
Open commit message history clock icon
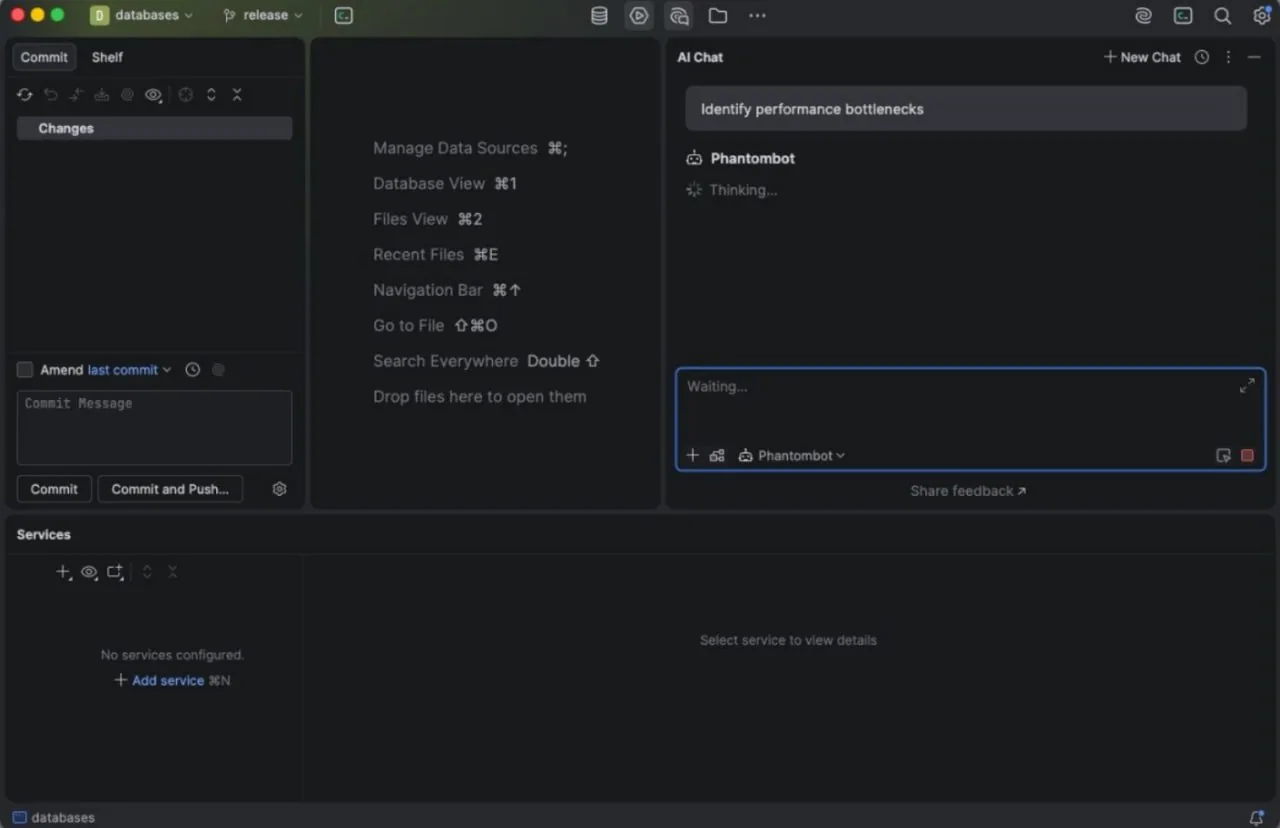pos(192,370)
